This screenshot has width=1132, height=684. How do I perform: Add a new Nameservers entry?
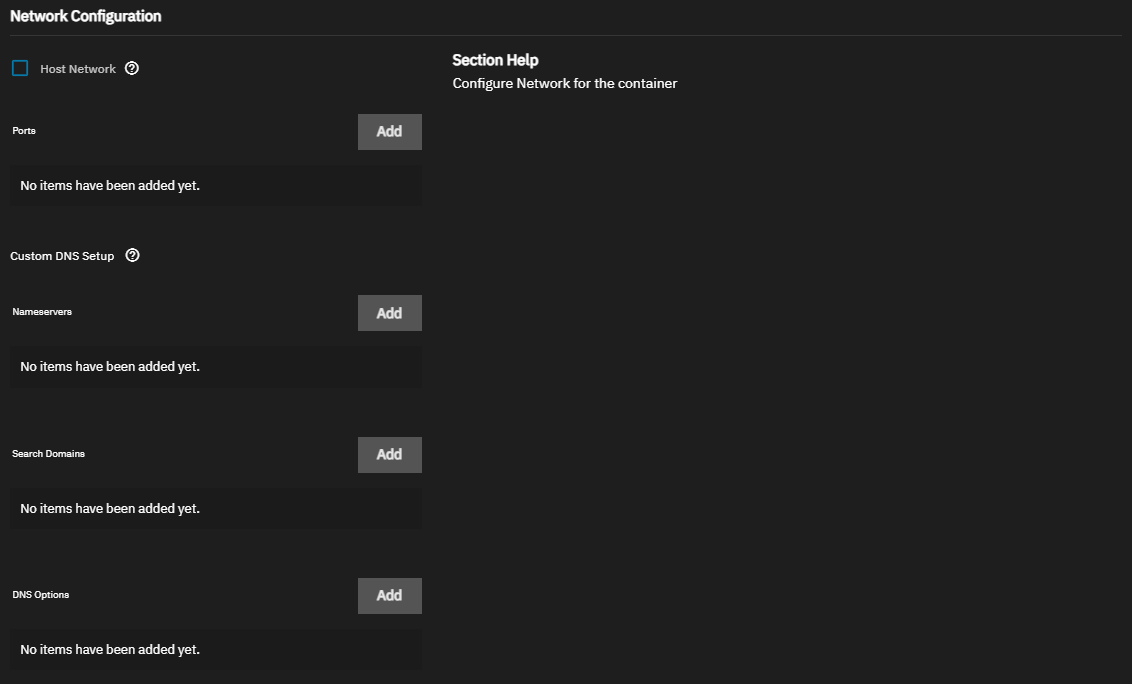pyautogui.click(x=389, y=313)
